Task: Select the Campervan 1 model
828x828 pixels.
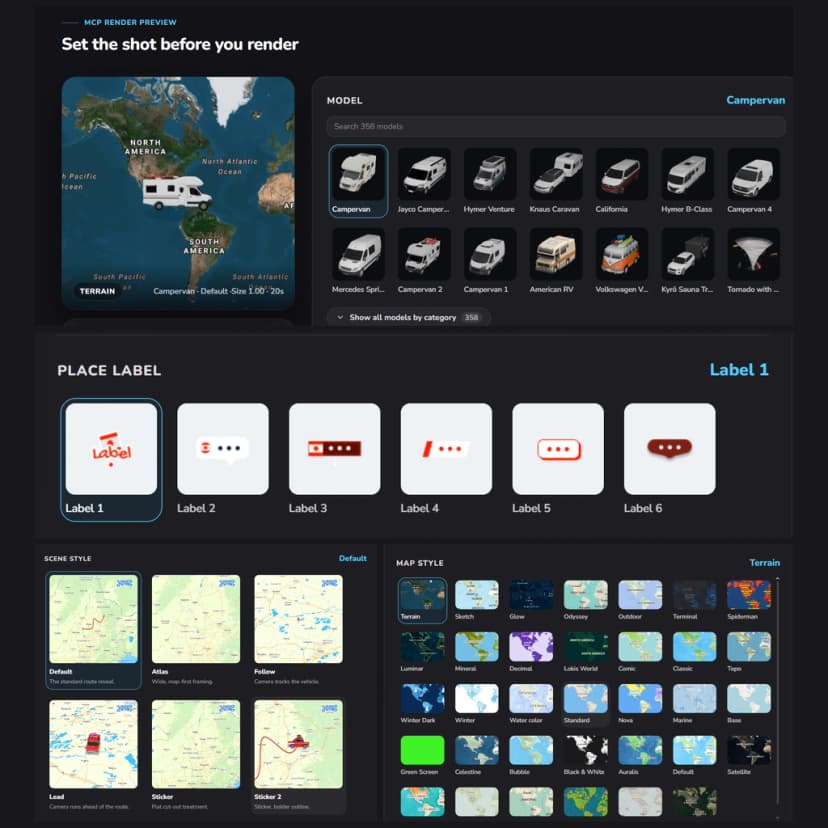Action: 490,254
